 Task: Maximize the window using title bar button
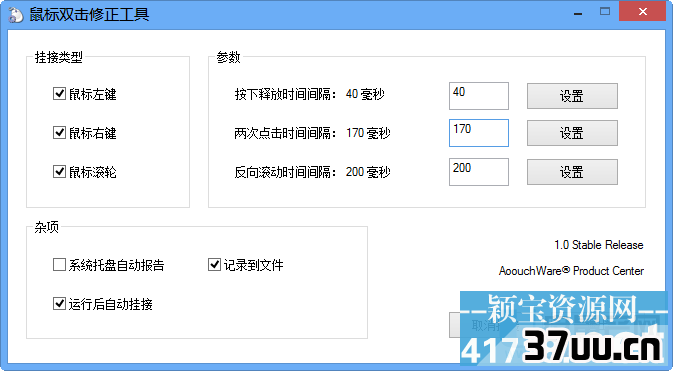605,12
